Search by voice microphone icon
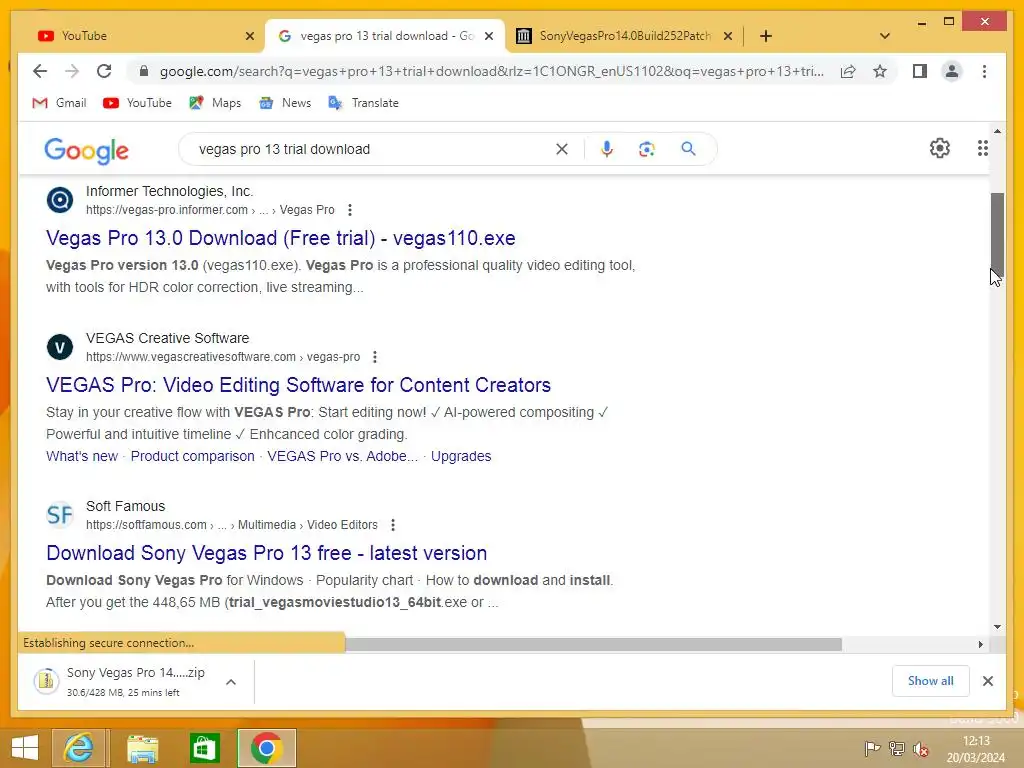This screenshot has width=1024, height=768. tap(607, 149)
